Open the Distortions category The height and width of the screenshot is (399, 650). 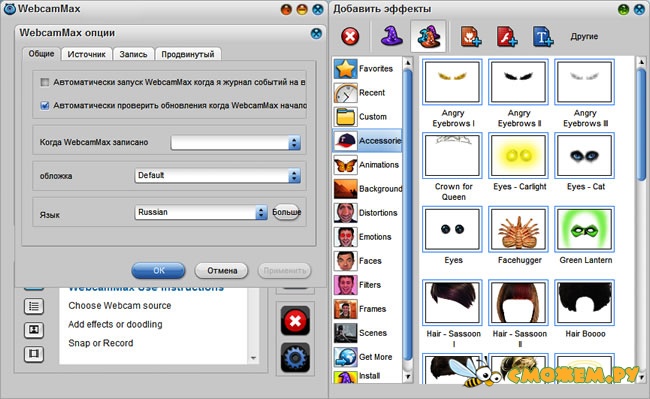click(367, 213)
